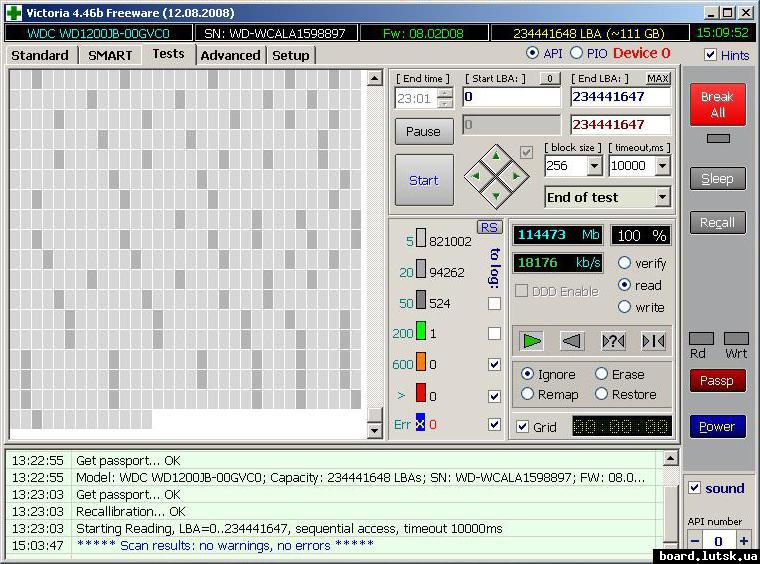Click the red Break All button
The height and width of the screenshot is (564, 760).
(717, 105)
